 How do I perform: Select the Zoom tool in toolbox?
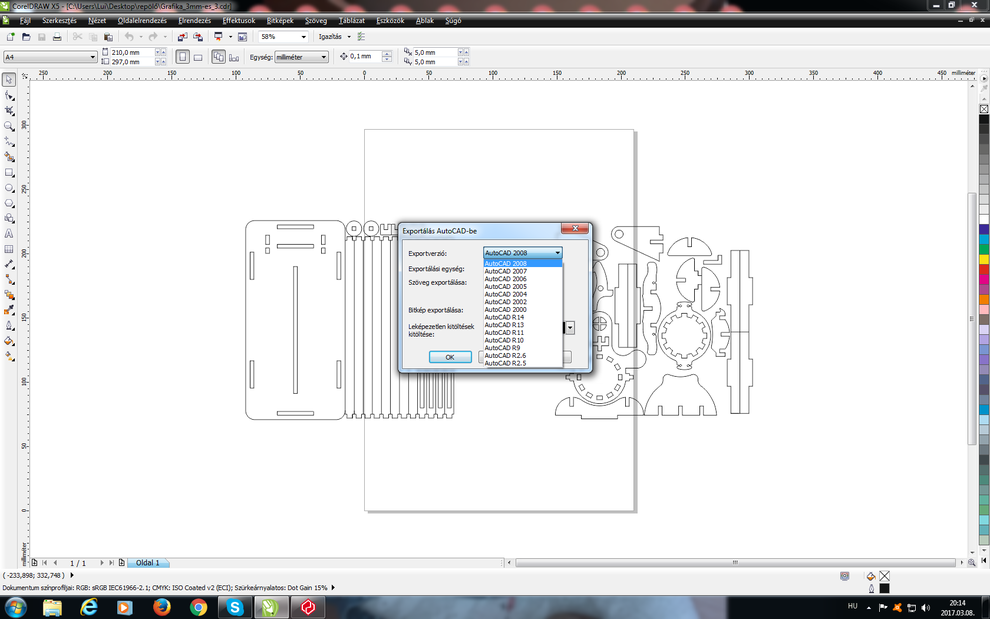(x=9, y=126)
